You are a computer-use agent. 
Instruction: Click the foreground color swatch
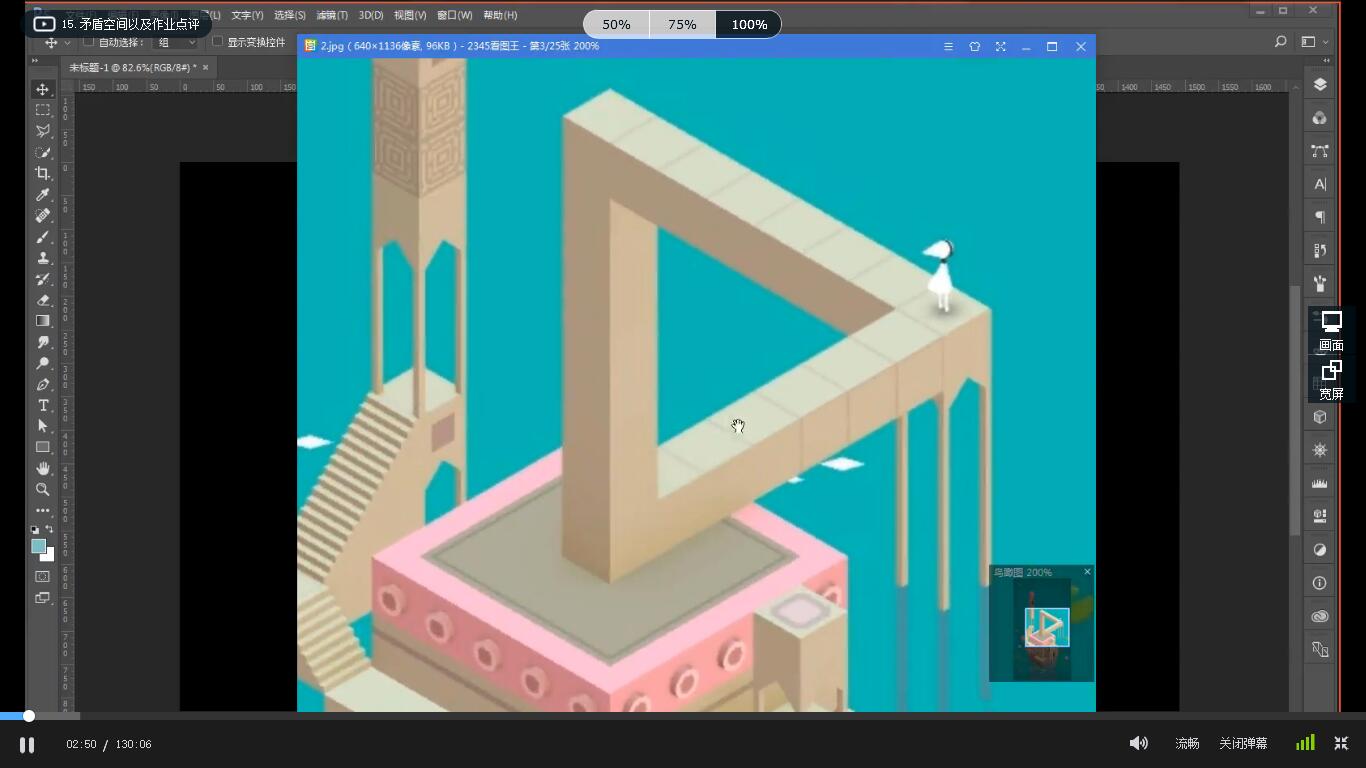click(x=38, y=546)
